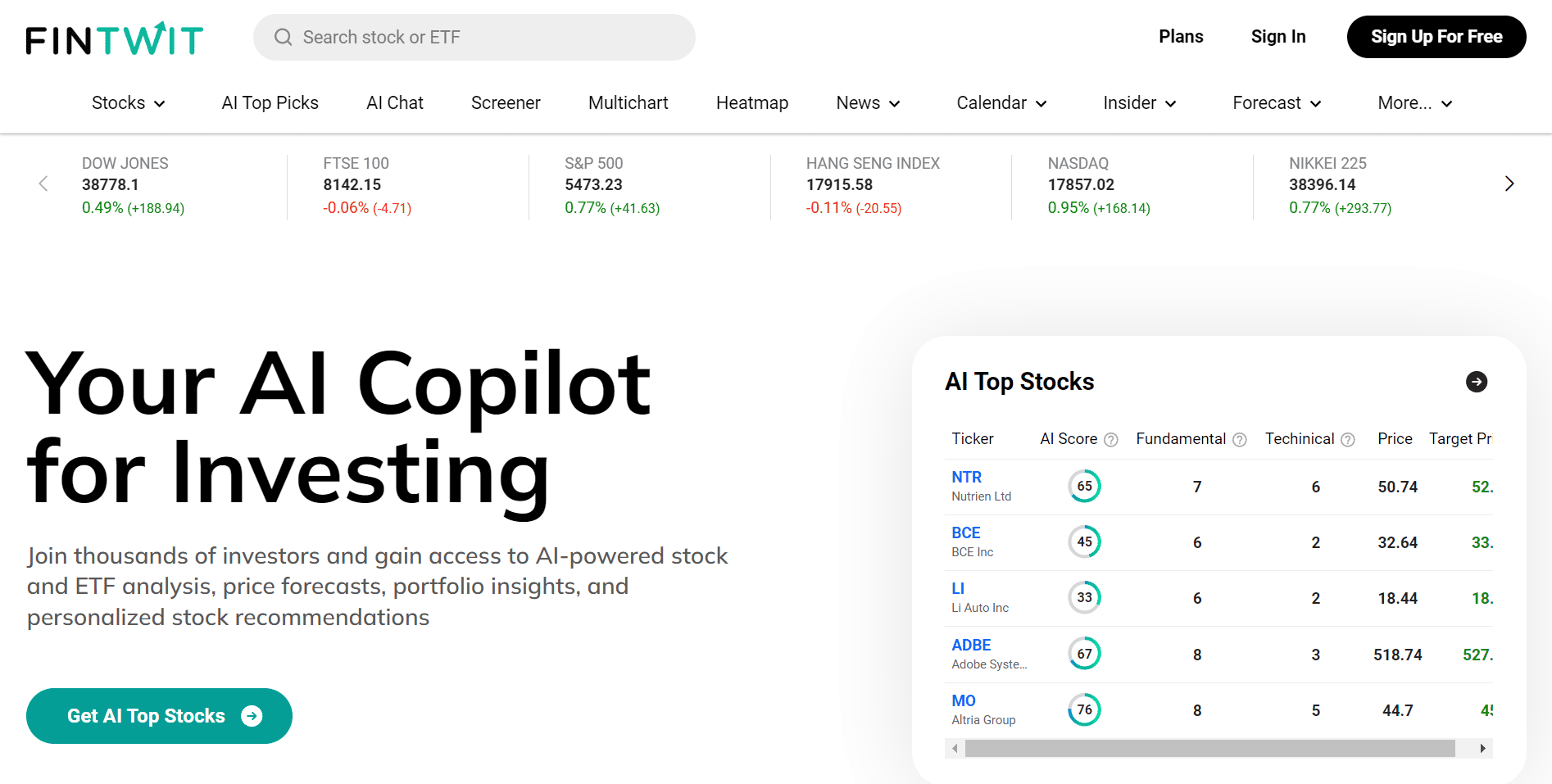Viewport: 1552px width, 784px height.
Task: Open AI Top Stocks arrow icon
Action: tap(1476, 382)
